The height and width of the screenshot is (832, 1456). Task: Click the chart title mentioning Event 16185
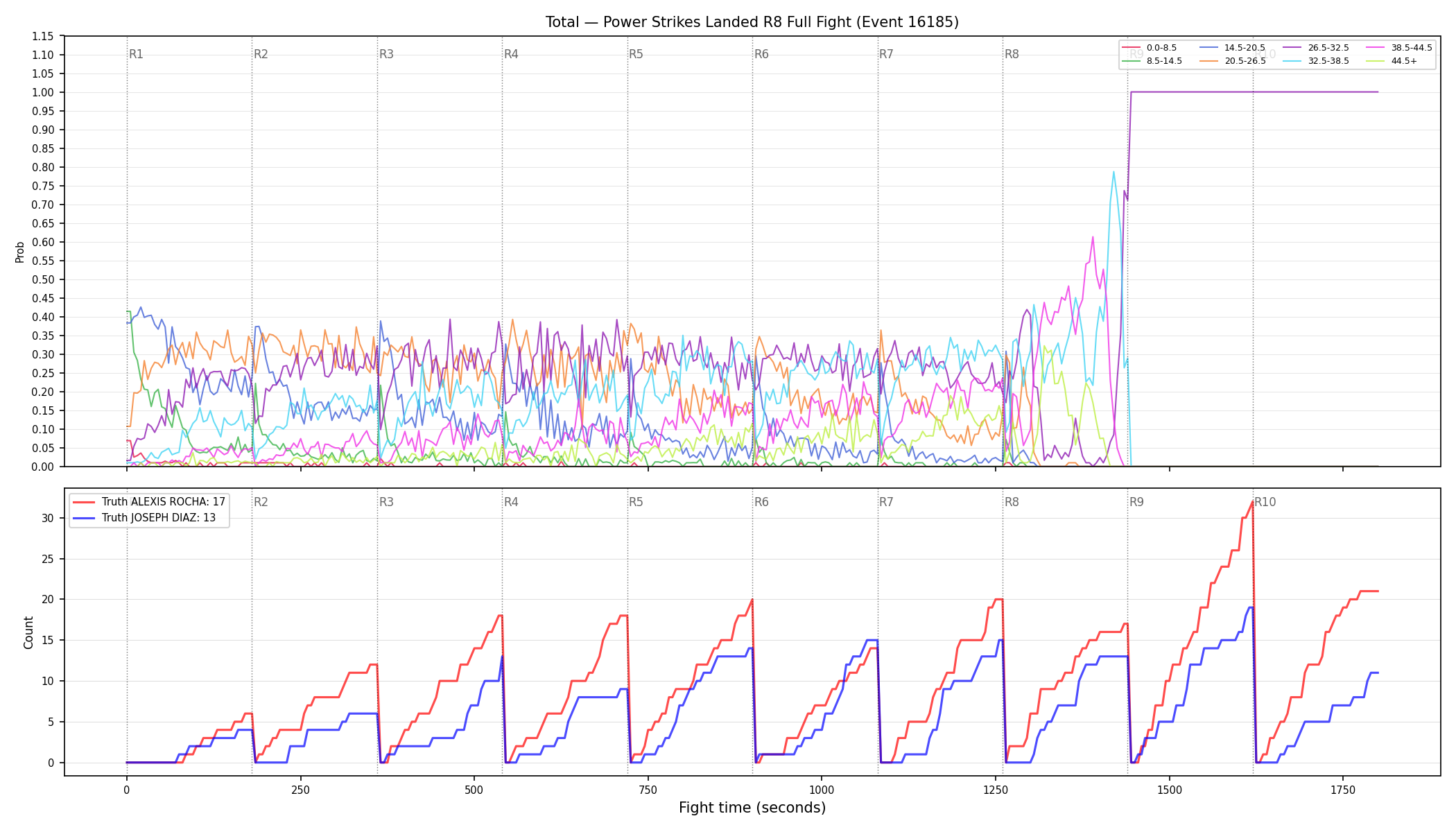point(752,22)
